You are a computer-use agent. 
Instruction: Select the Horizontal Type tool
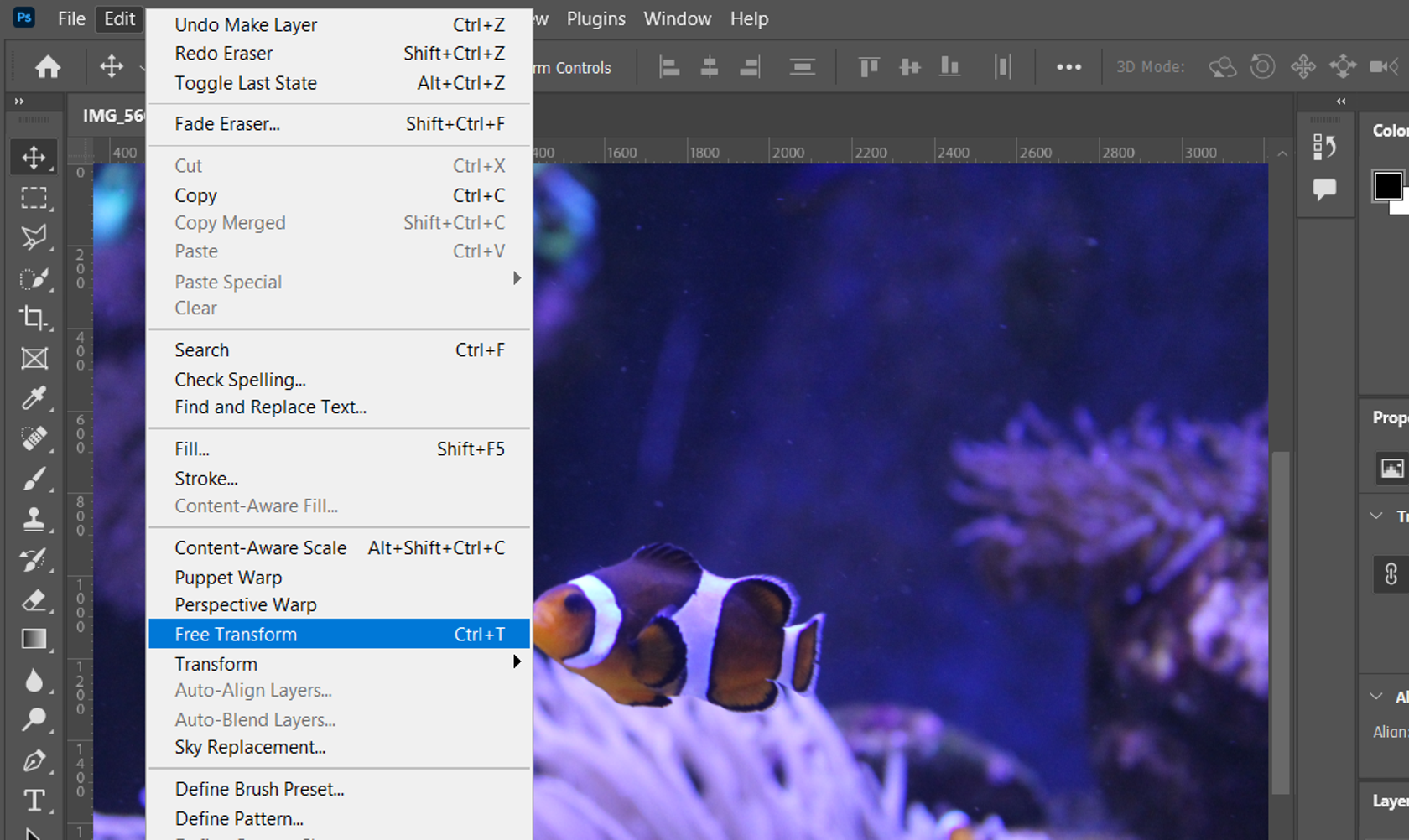click(x=34, y=799)
